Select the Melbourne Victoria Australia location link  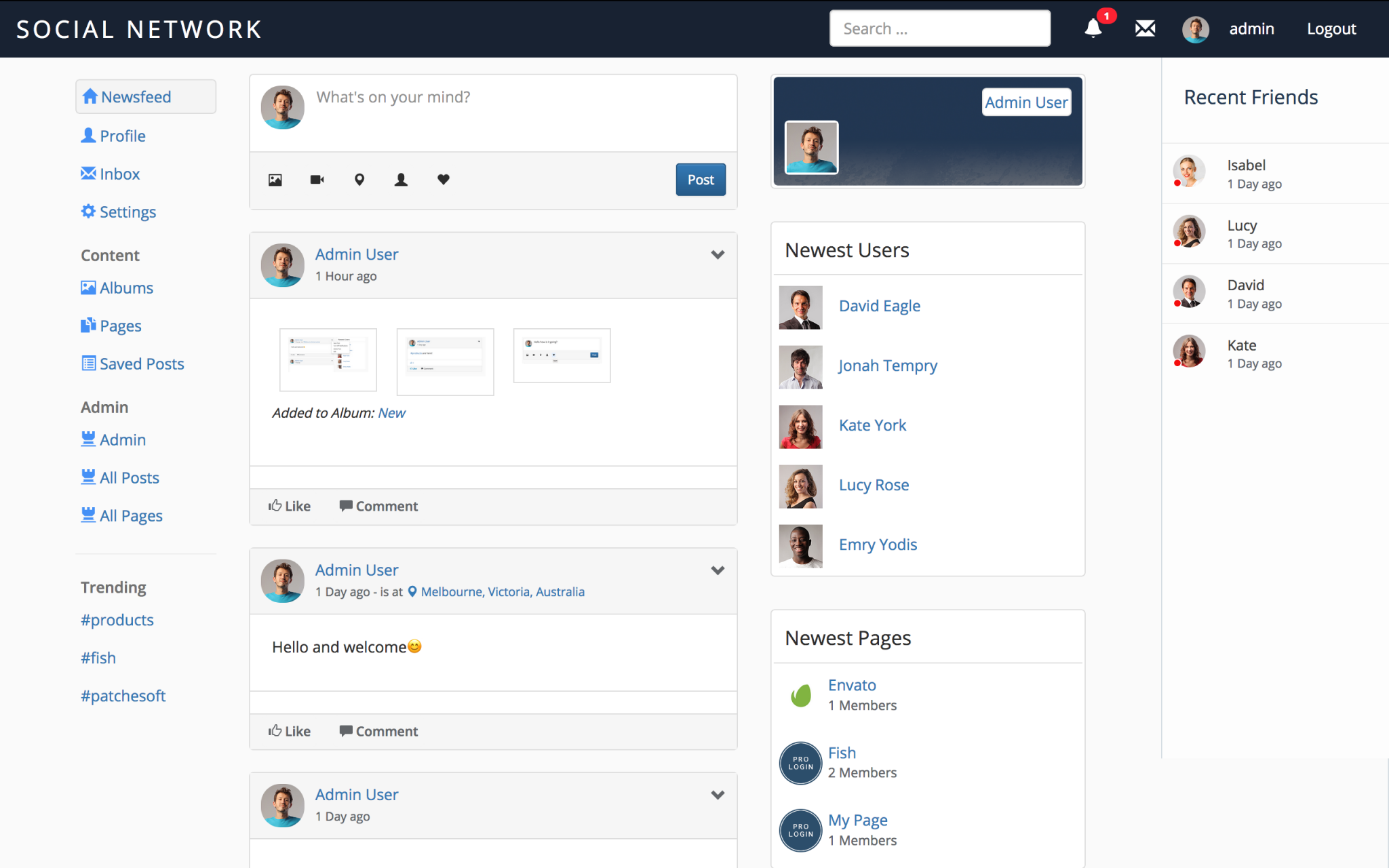click(502, 592)
